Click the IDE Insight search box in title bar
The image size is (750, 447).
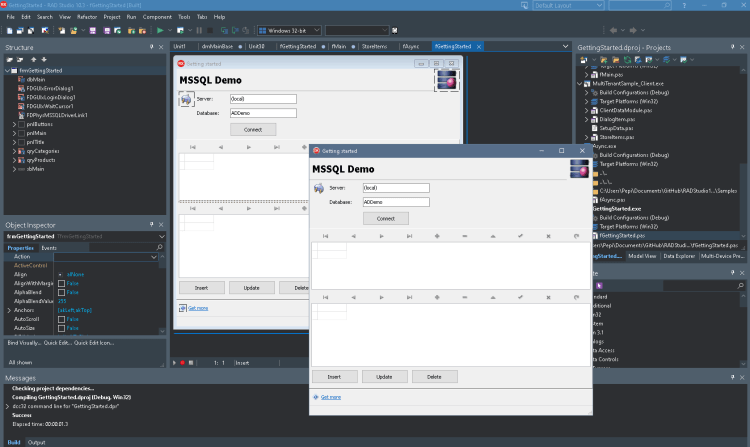[x=640, y=5]
